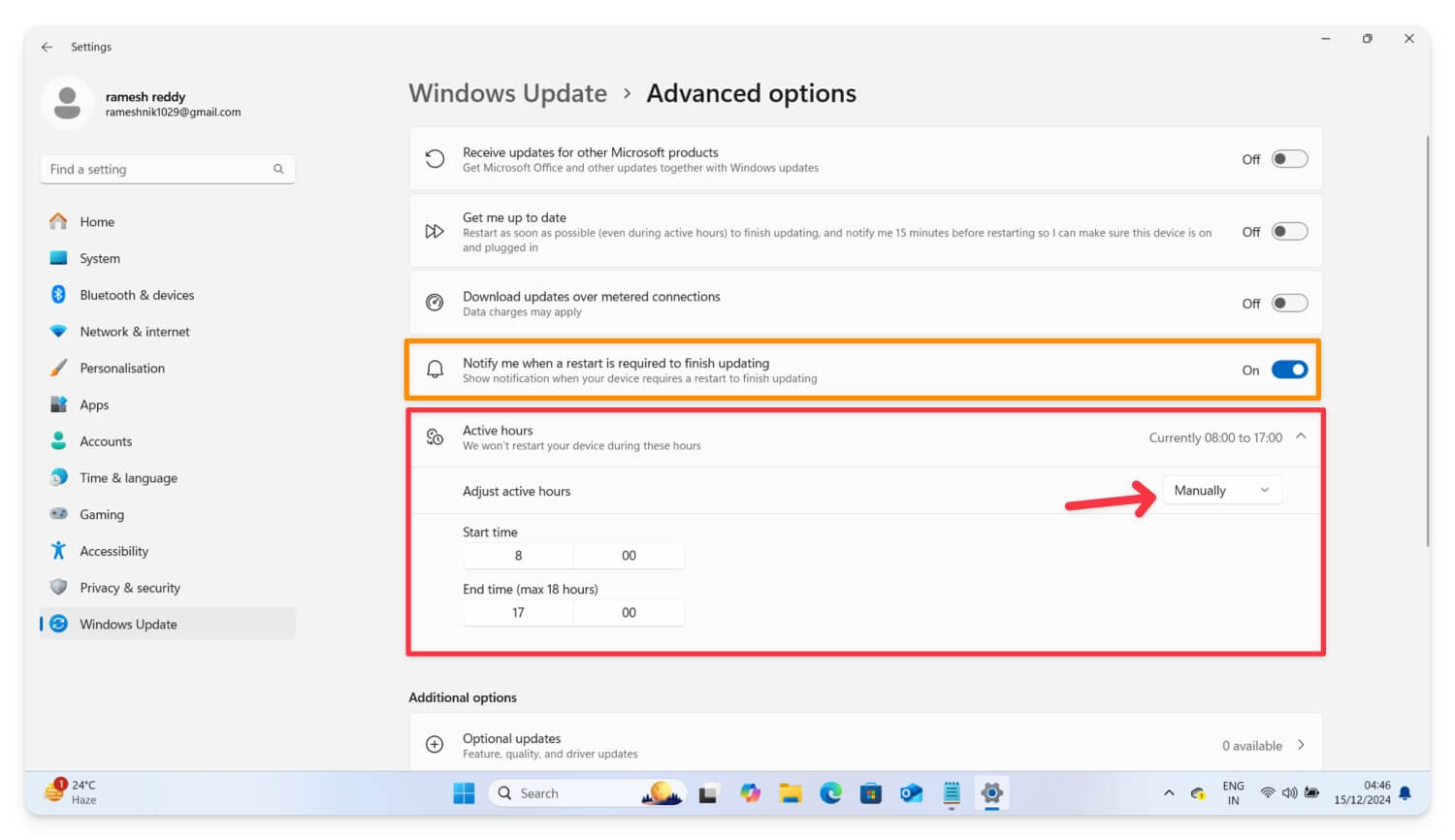1455x840 pixels.
Task: Navigate back using the arrow button
Action: (x=47, y=47)
